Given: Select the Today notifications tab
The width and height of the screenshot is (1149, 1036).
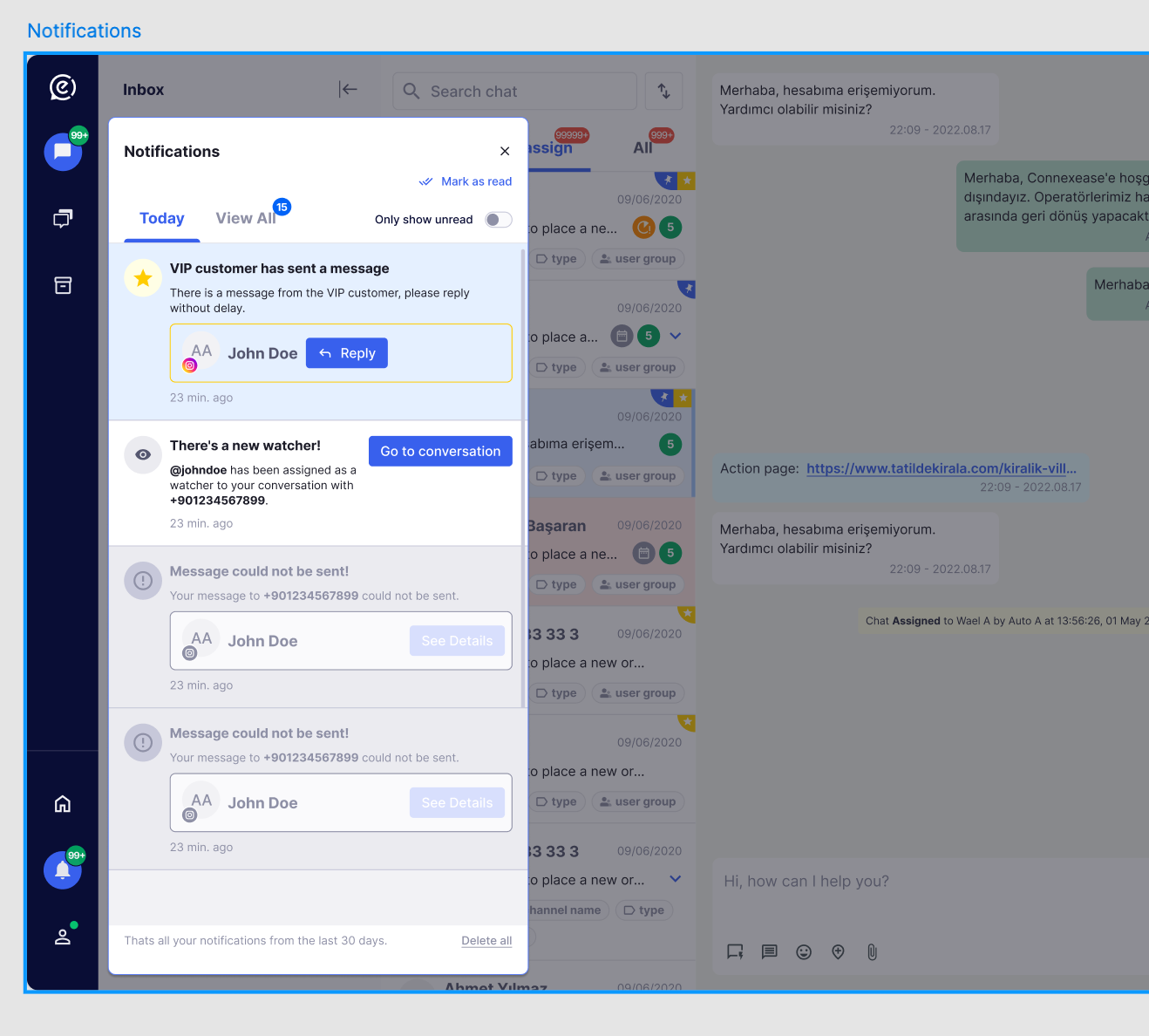Looking at the screenshot, I should (x=162, y=219).
